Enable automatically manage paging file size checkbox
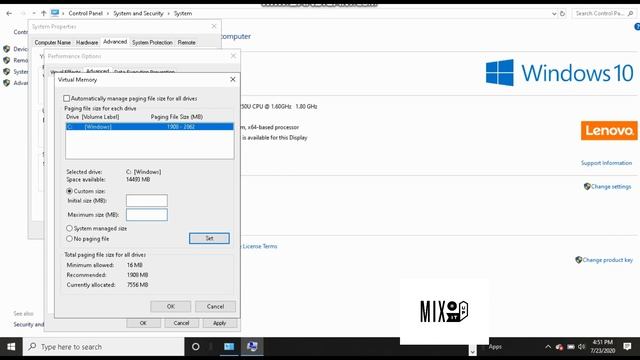 [67, 98]
